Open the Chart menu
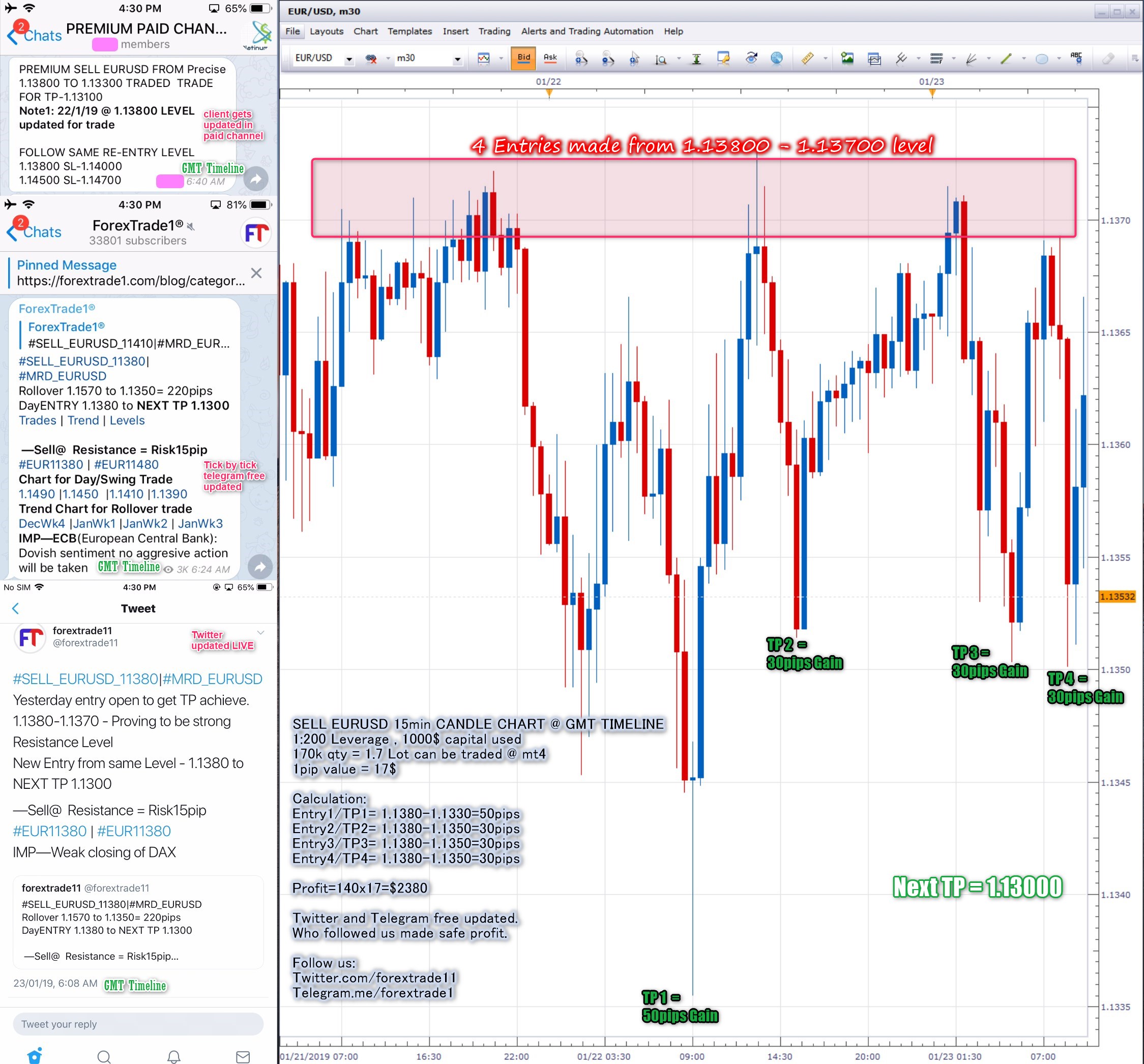Image resolution: width=1144 pixels, height=1064 pixels. click(365, 31)
